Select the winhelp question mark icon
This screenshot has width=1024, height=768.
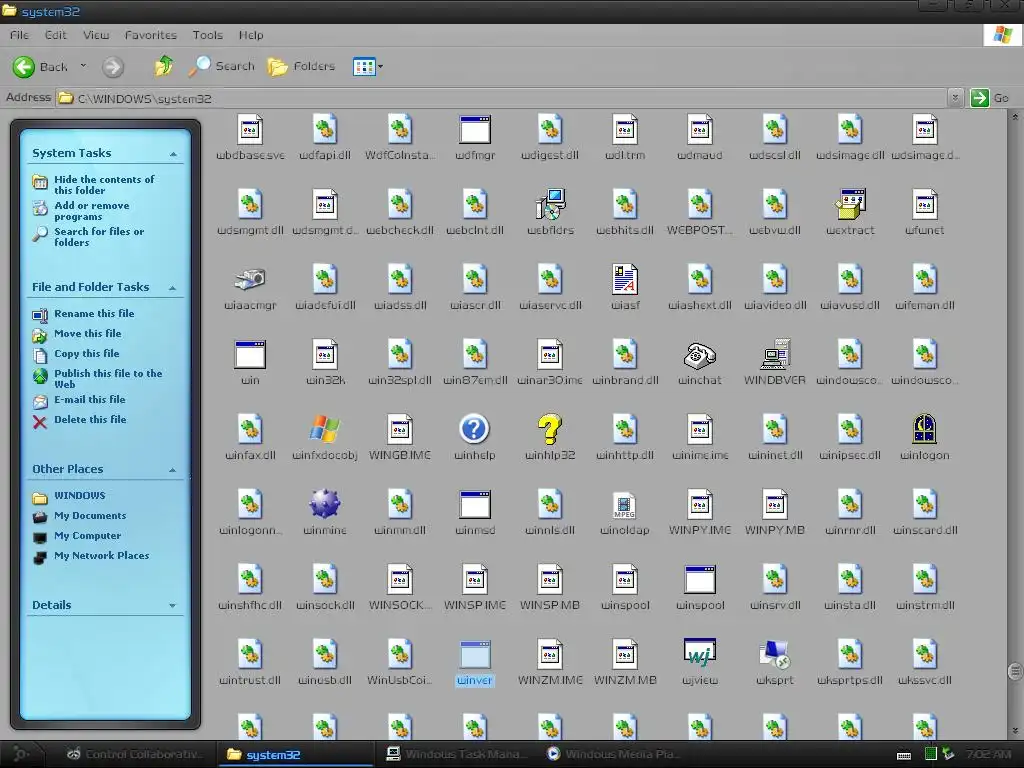point(475,429)
